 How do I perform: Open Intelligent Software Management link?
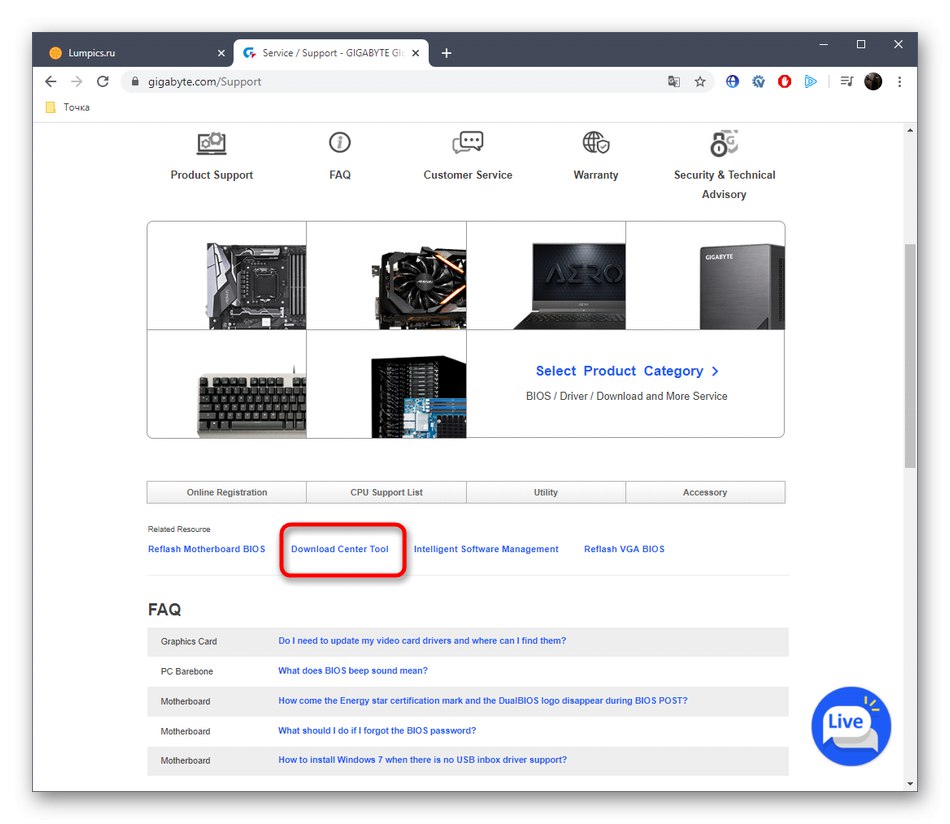pyautogui.click(x=486, y=549)
